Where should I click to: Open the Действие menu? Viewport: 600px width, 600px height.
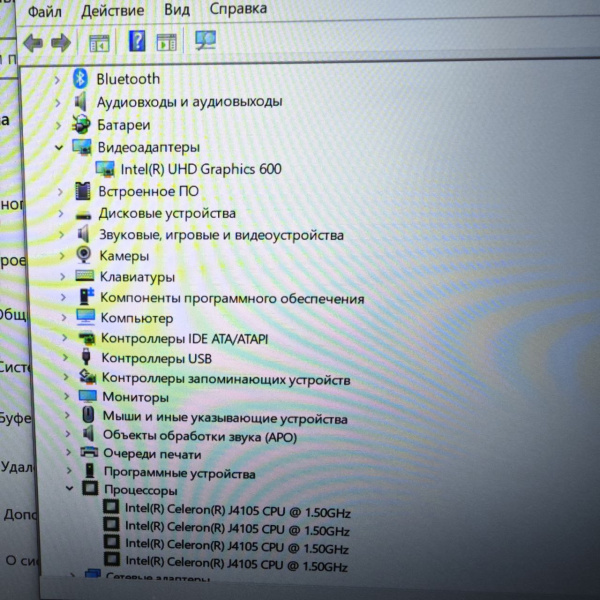(x=112, y=10)
